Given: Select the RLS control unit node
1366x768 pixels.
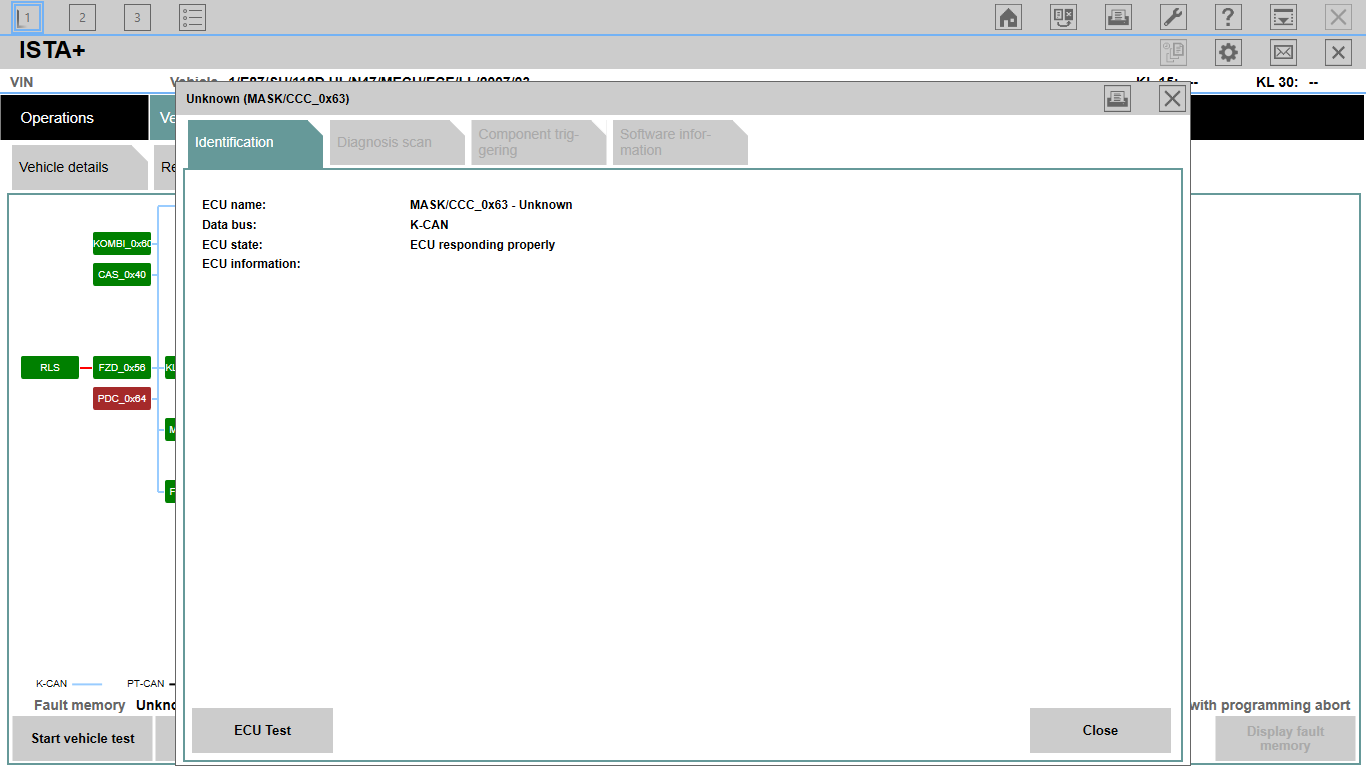Looking at the screenshot, I should coord(50,368).
